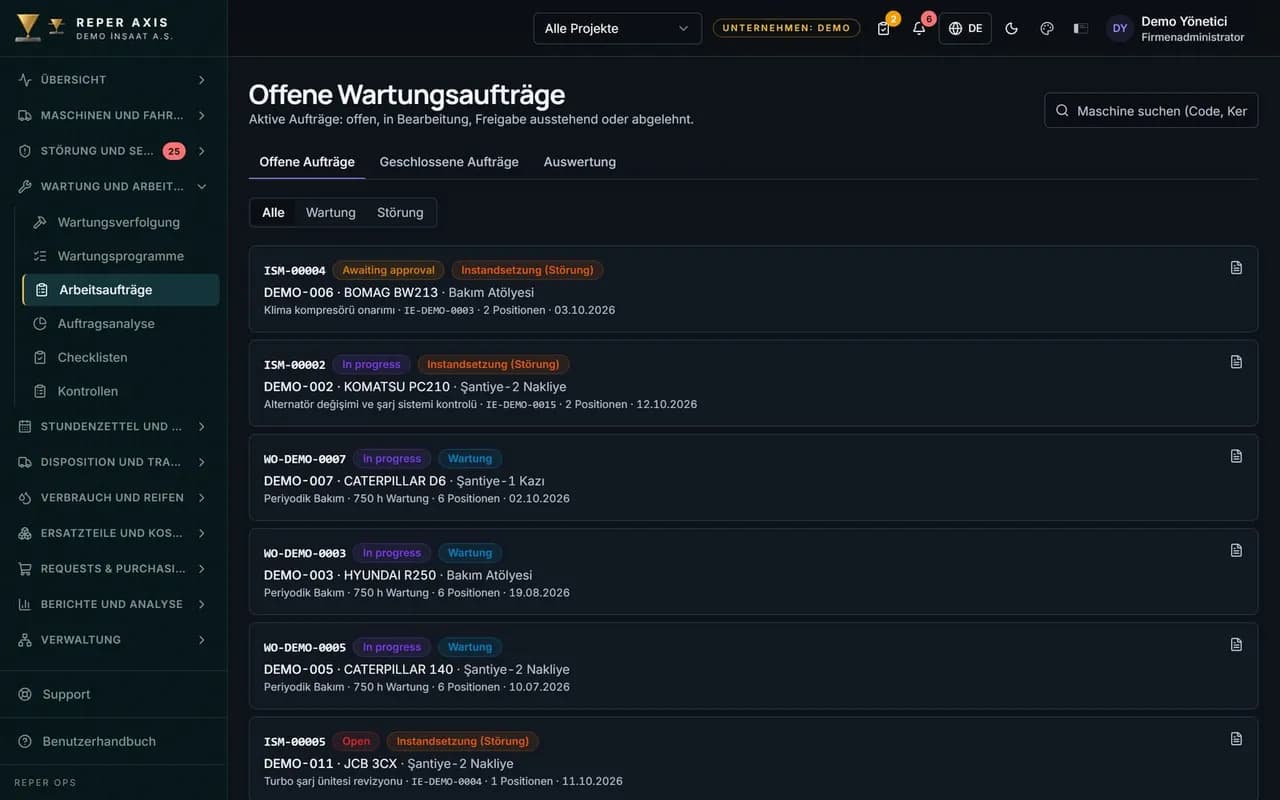Switch to the Auswertung tab
Image resolution: width=1280 pixels, height=800 pixels.
580,162
